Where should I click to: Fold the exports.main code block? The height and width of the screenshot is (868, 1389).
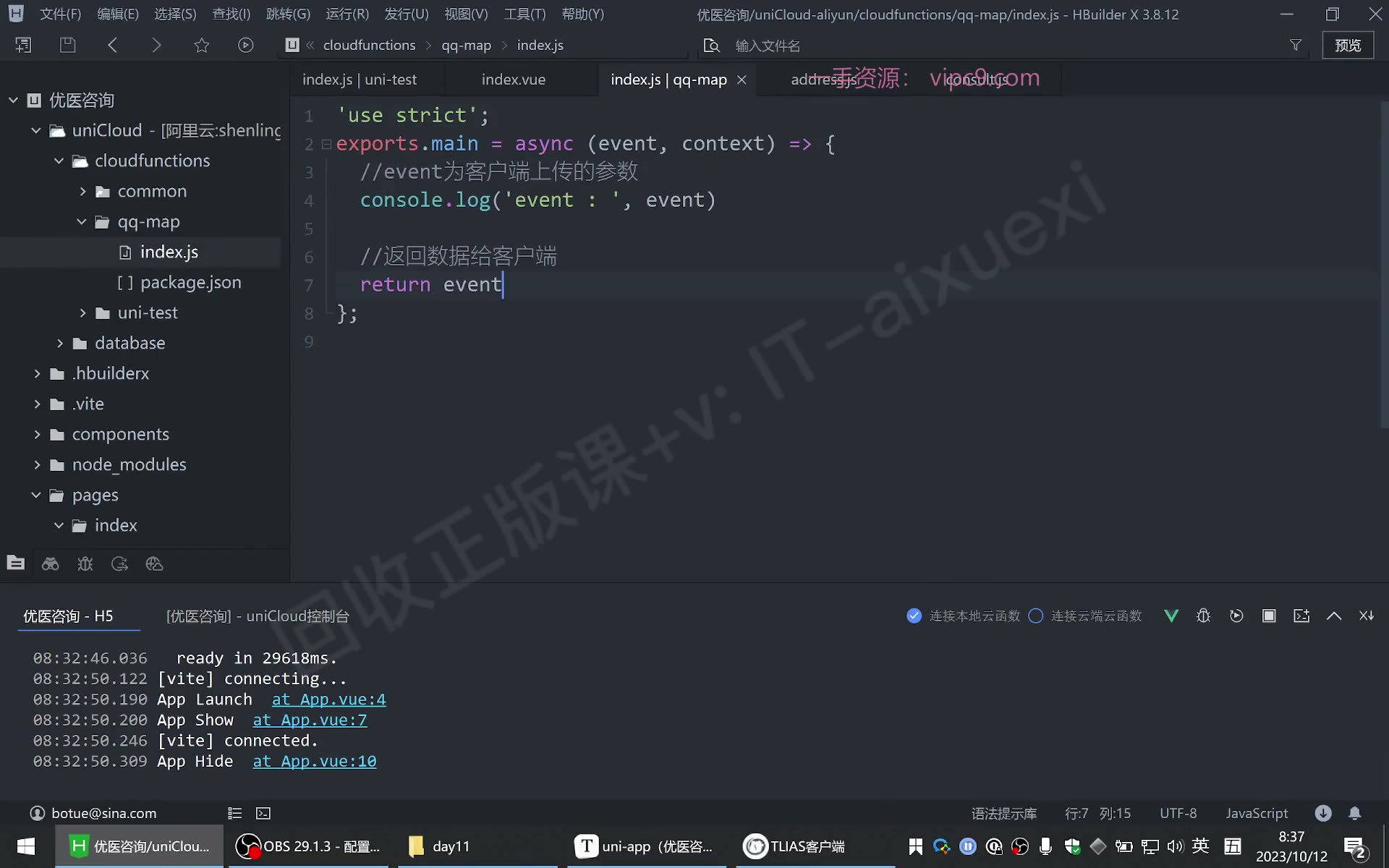(x=326, y=144)
